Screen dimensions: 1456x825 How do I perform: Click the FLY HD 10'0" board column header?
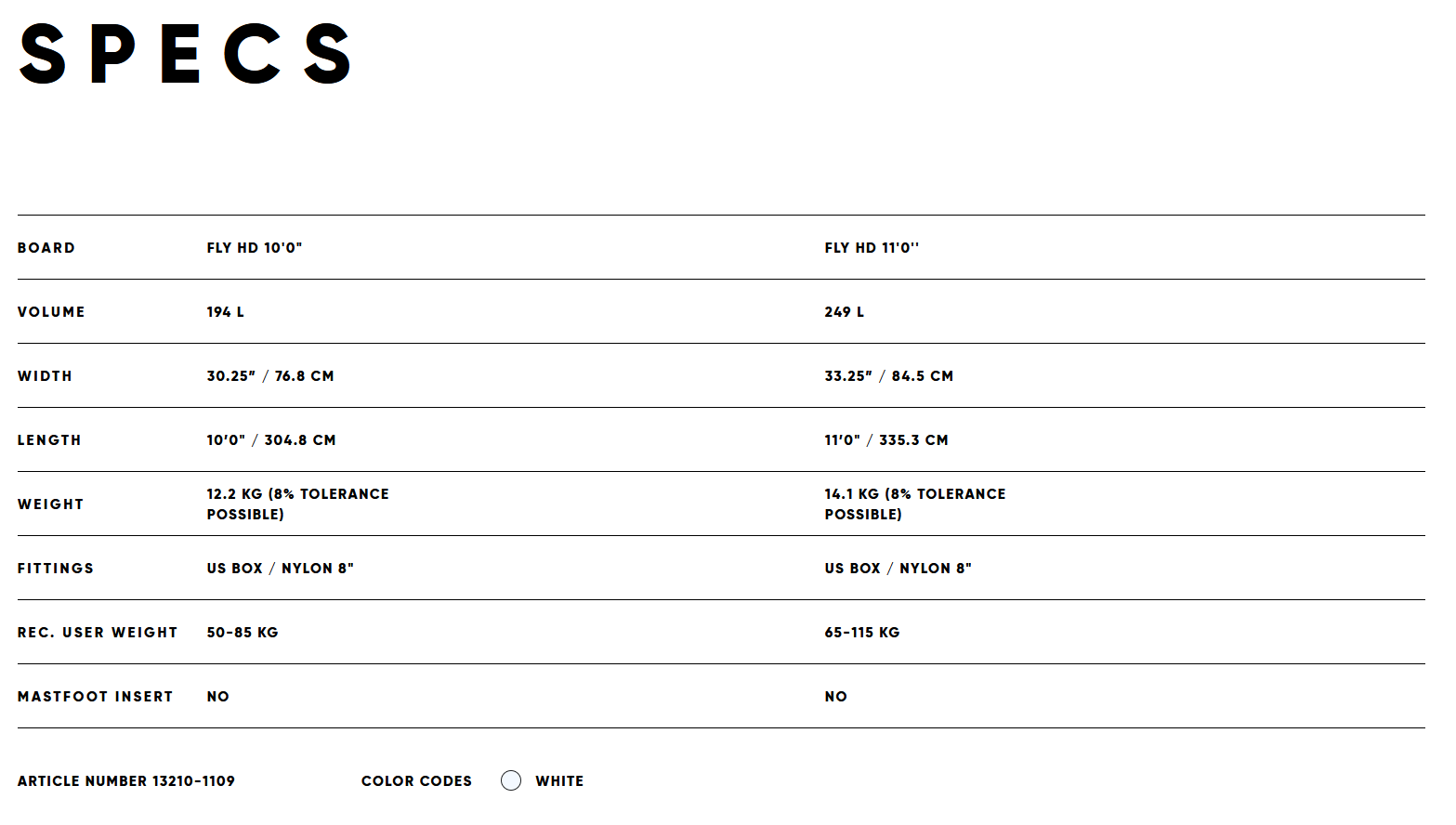[255, 248]
